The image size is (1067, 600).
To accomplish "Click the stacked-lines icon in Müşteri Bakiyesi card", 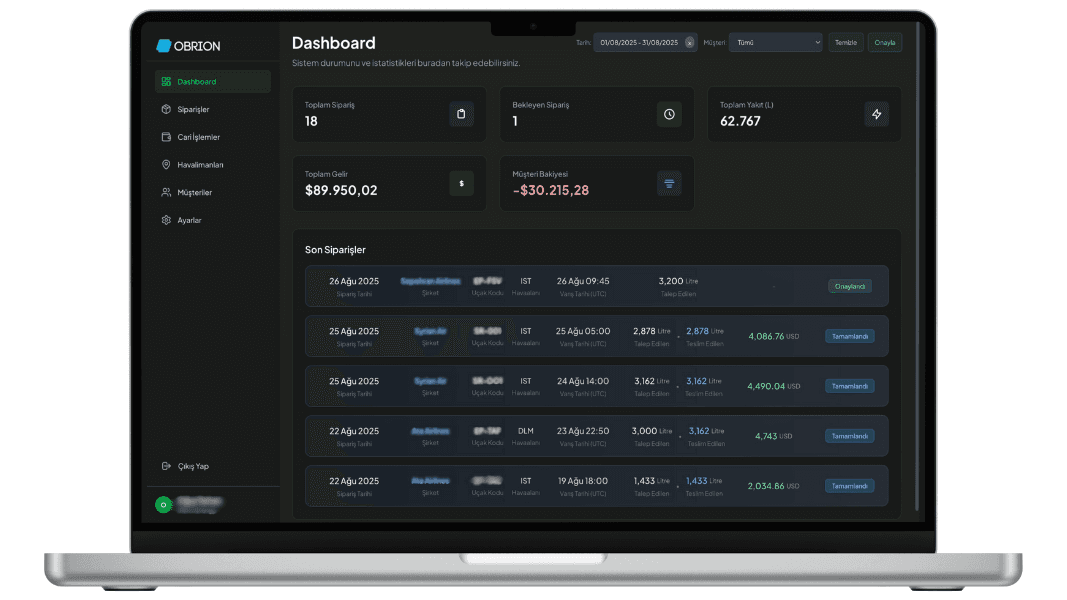I will pos(669,183).
